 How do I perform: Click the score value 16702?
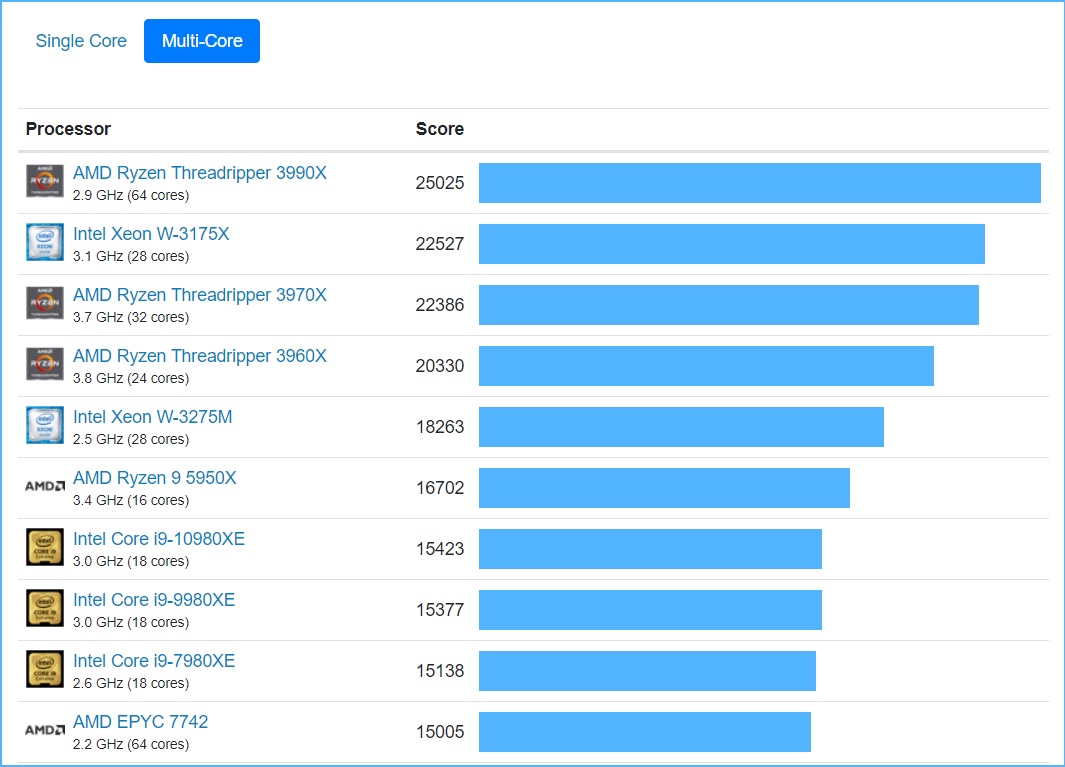pyautogui.click(x=439, y=488)
